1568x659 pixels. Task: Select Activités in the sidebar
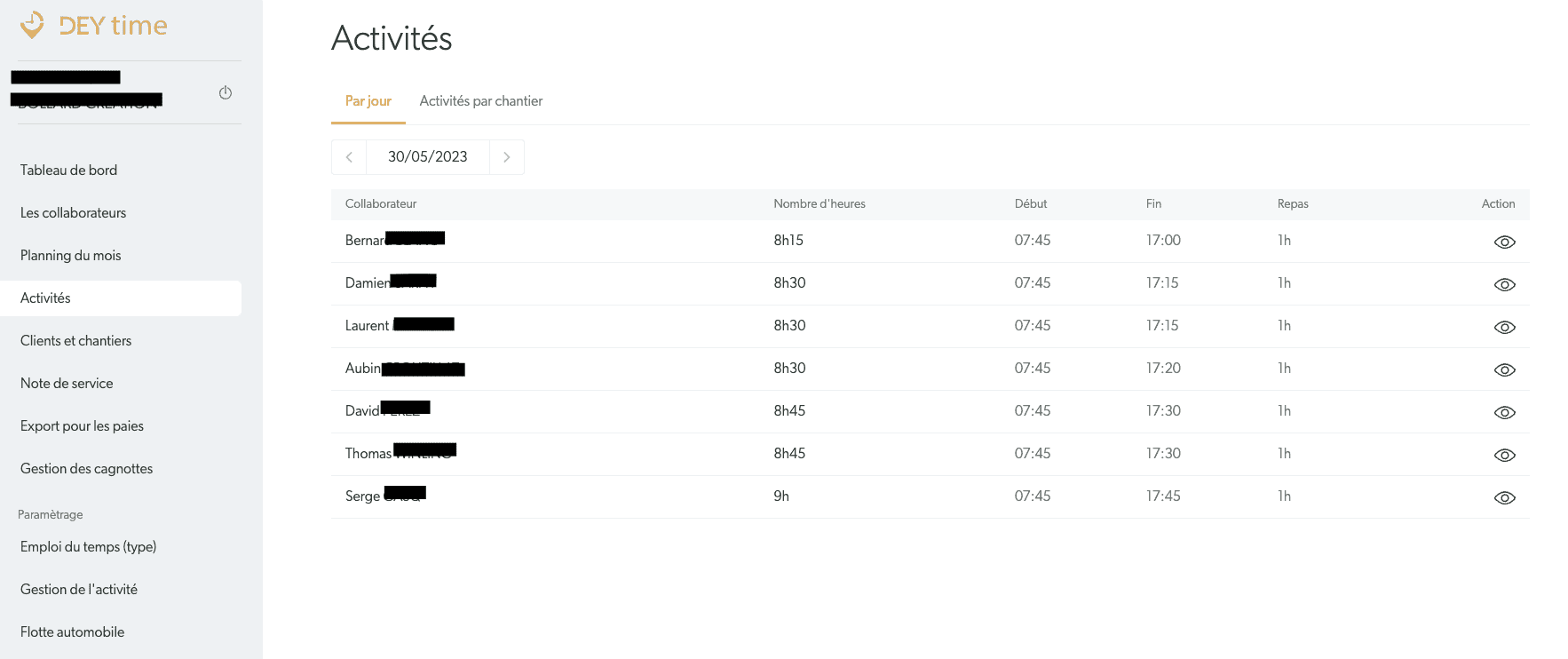point(121,298)
